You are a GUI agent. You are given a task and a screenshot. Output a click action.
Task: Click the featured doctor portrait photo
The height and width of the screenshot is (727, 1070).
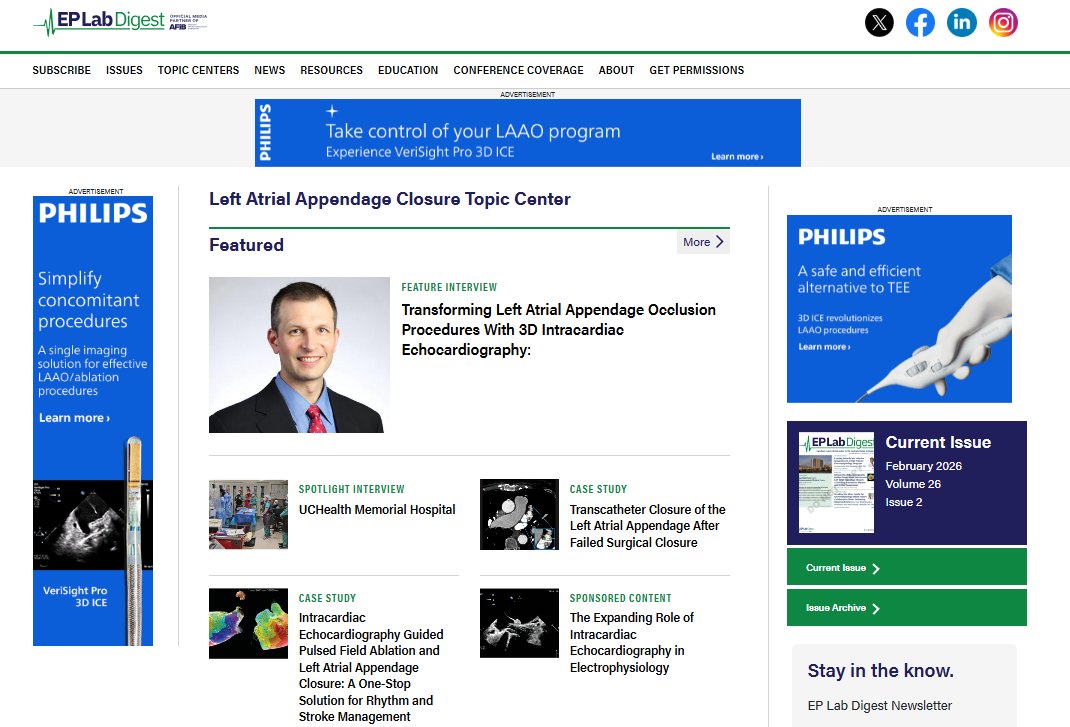pyautogui.click(x=299, y=355)
